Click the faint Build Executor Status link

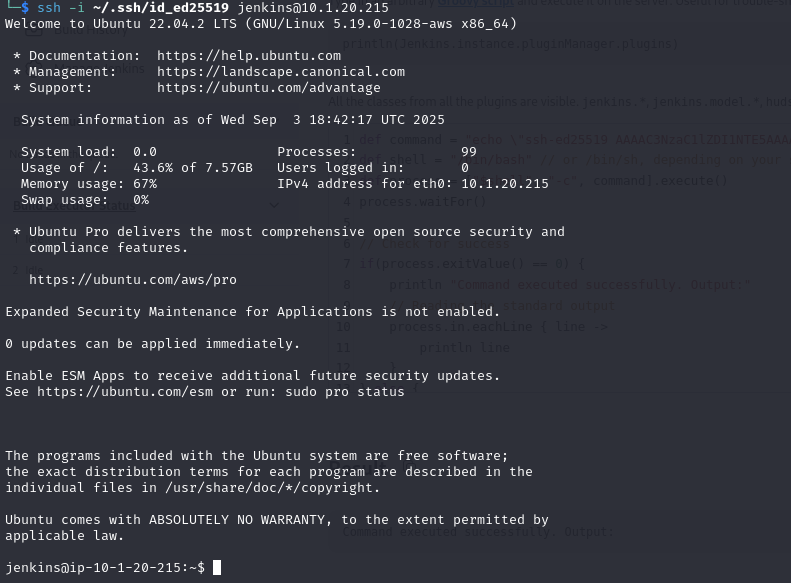point(74,206)
